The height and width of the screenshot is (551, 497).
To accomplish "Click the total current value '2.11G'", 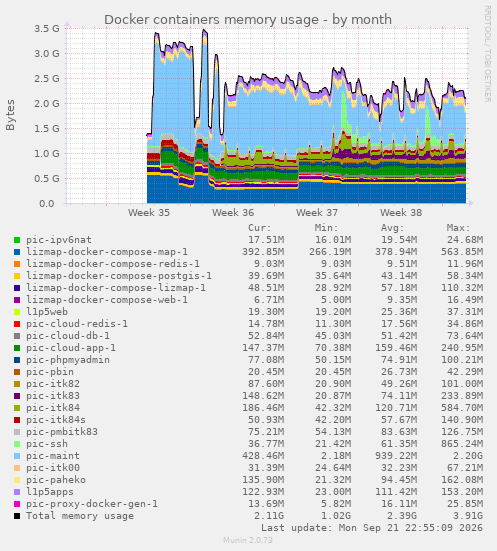I will point(269,516).
